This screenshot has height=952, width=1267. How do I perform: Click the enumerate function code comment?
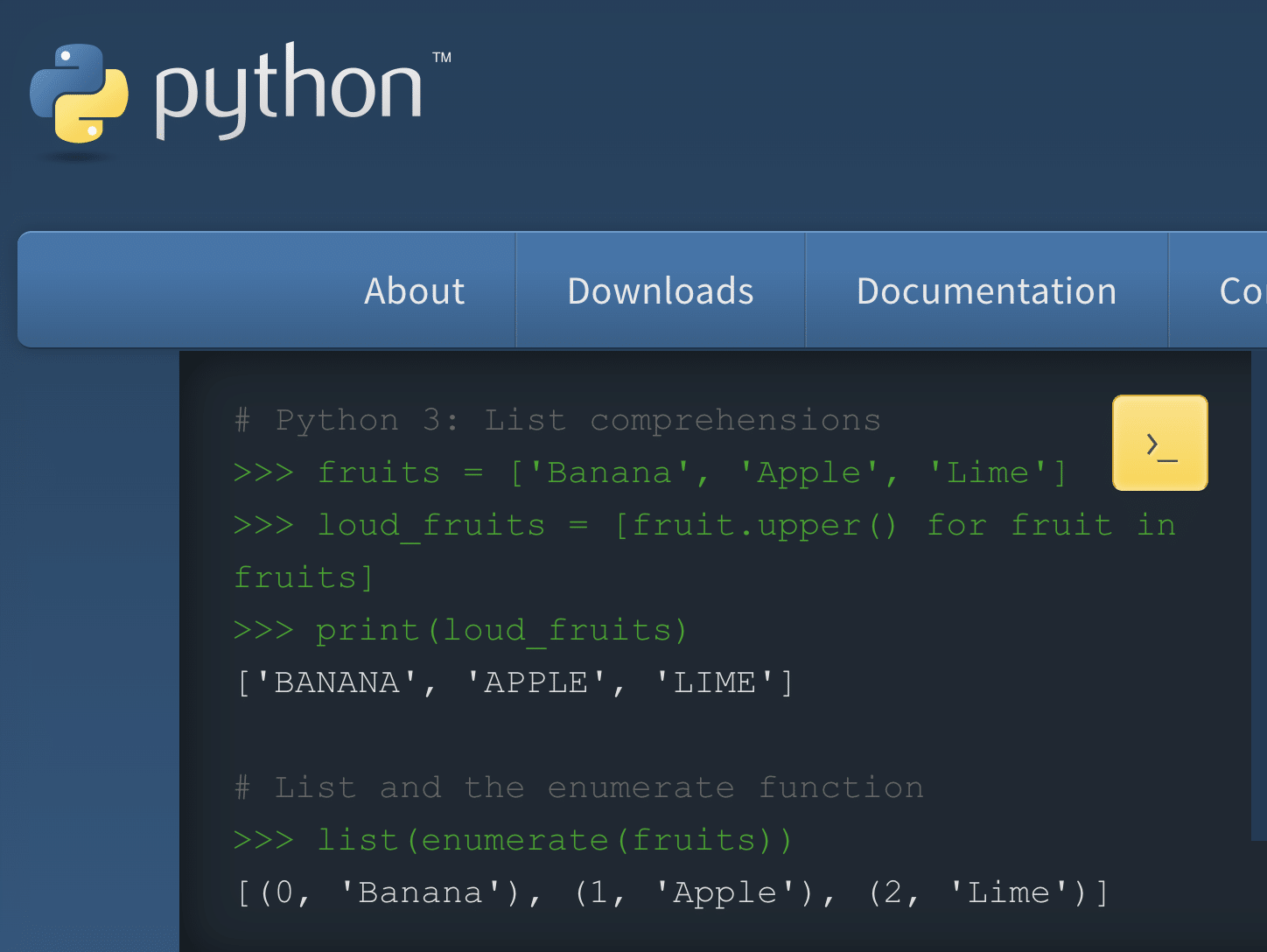577,787
